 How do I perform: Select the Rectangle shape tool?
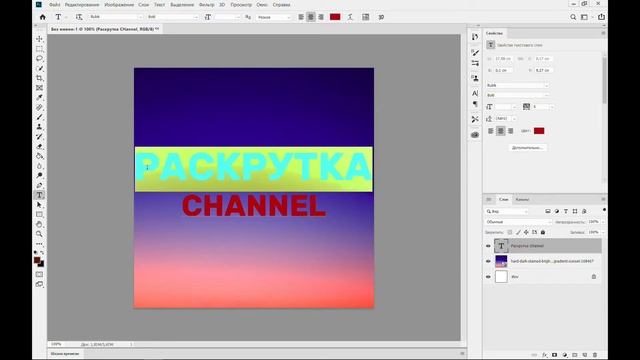tap(39, 215)
